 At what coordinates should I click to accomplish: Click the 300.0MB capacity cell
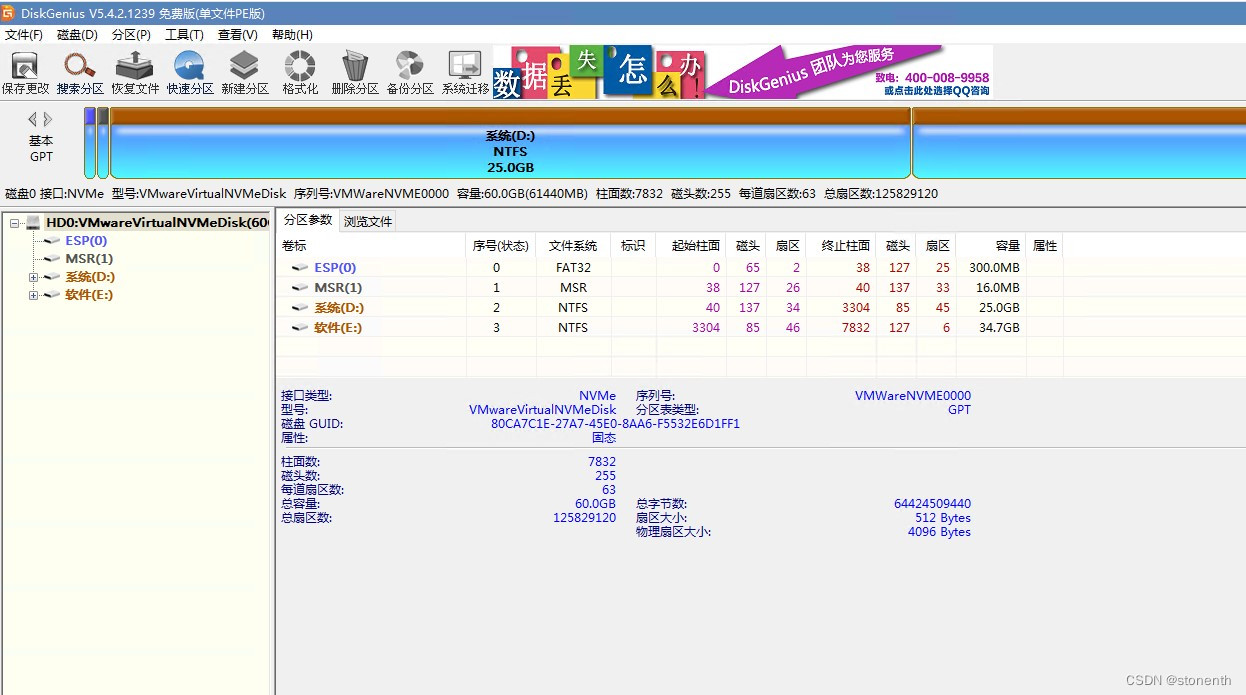coord(994,268)
